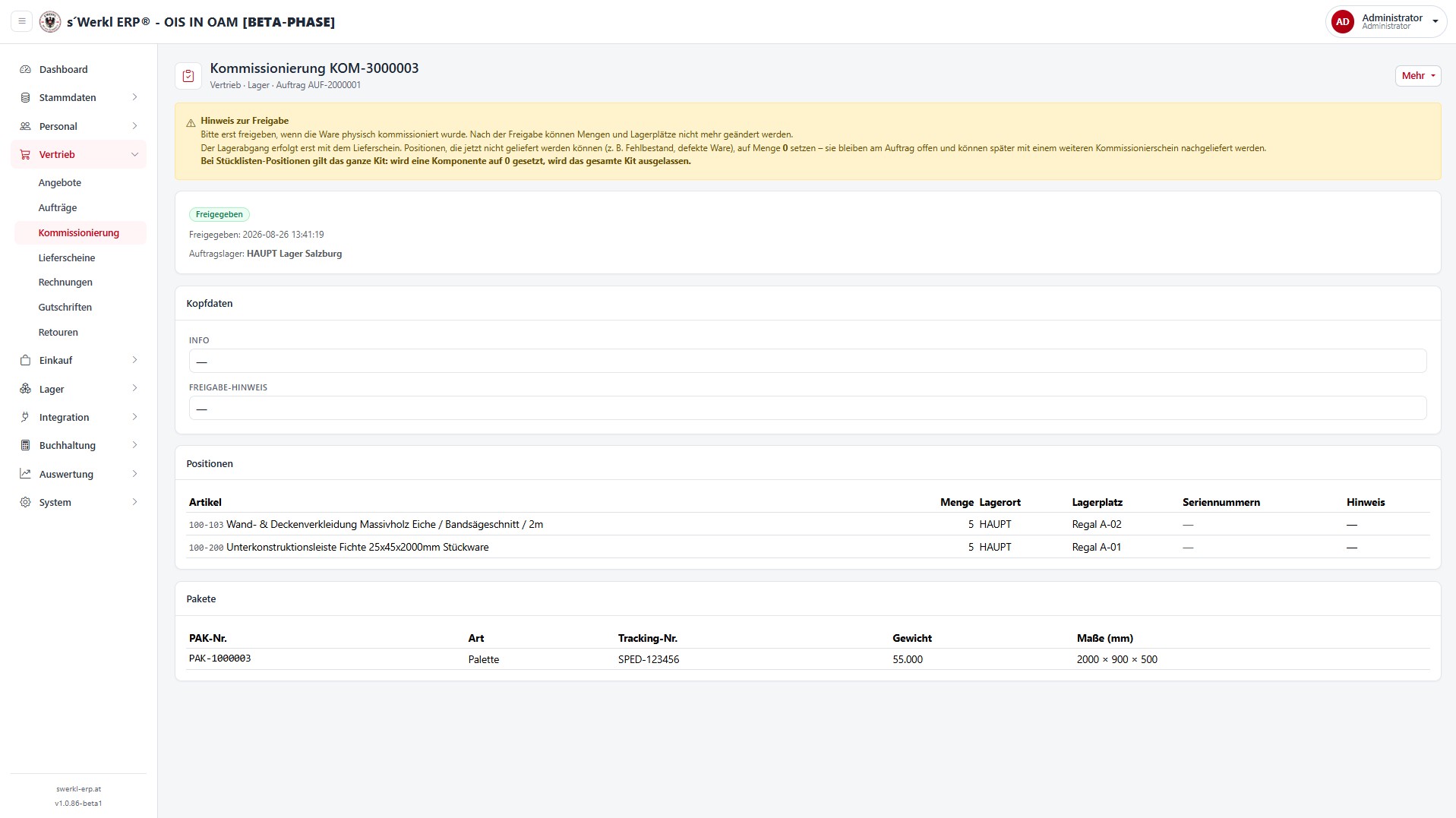
Task: Expand the Stammdaten menu chevron
Action: [134, 97]
